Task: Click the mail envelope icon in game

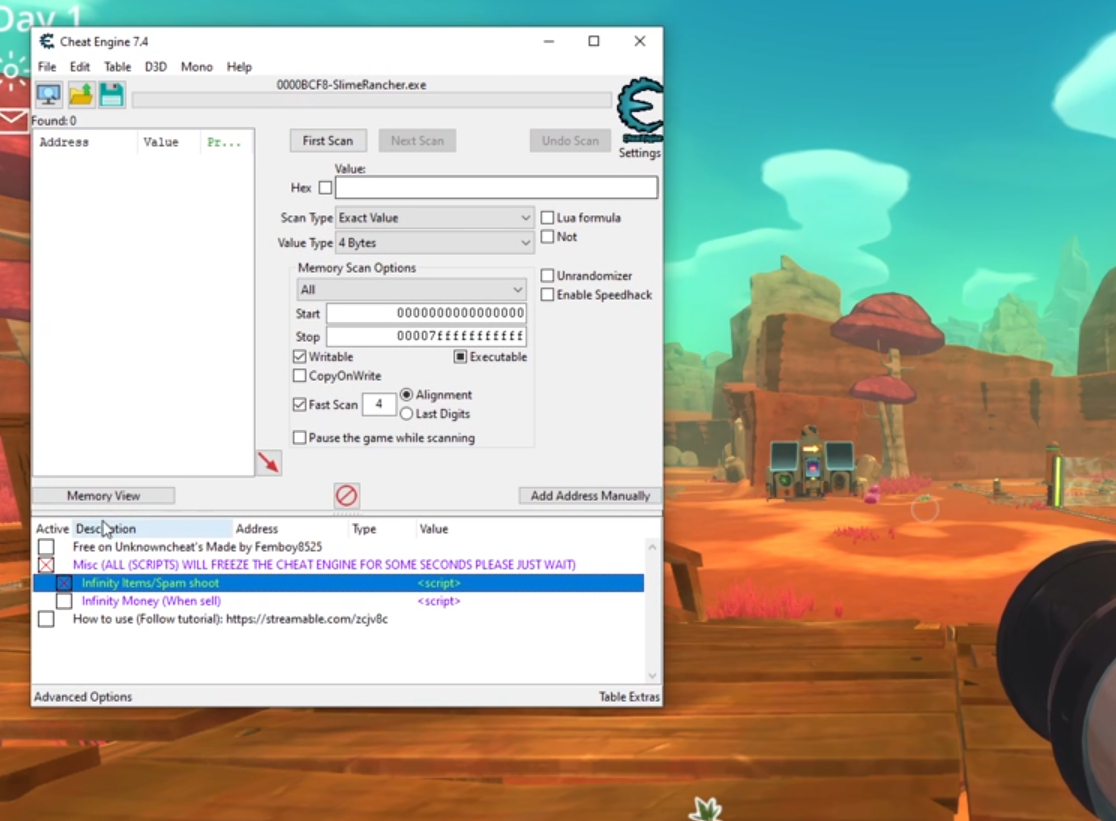Action: tap(13, 121)
